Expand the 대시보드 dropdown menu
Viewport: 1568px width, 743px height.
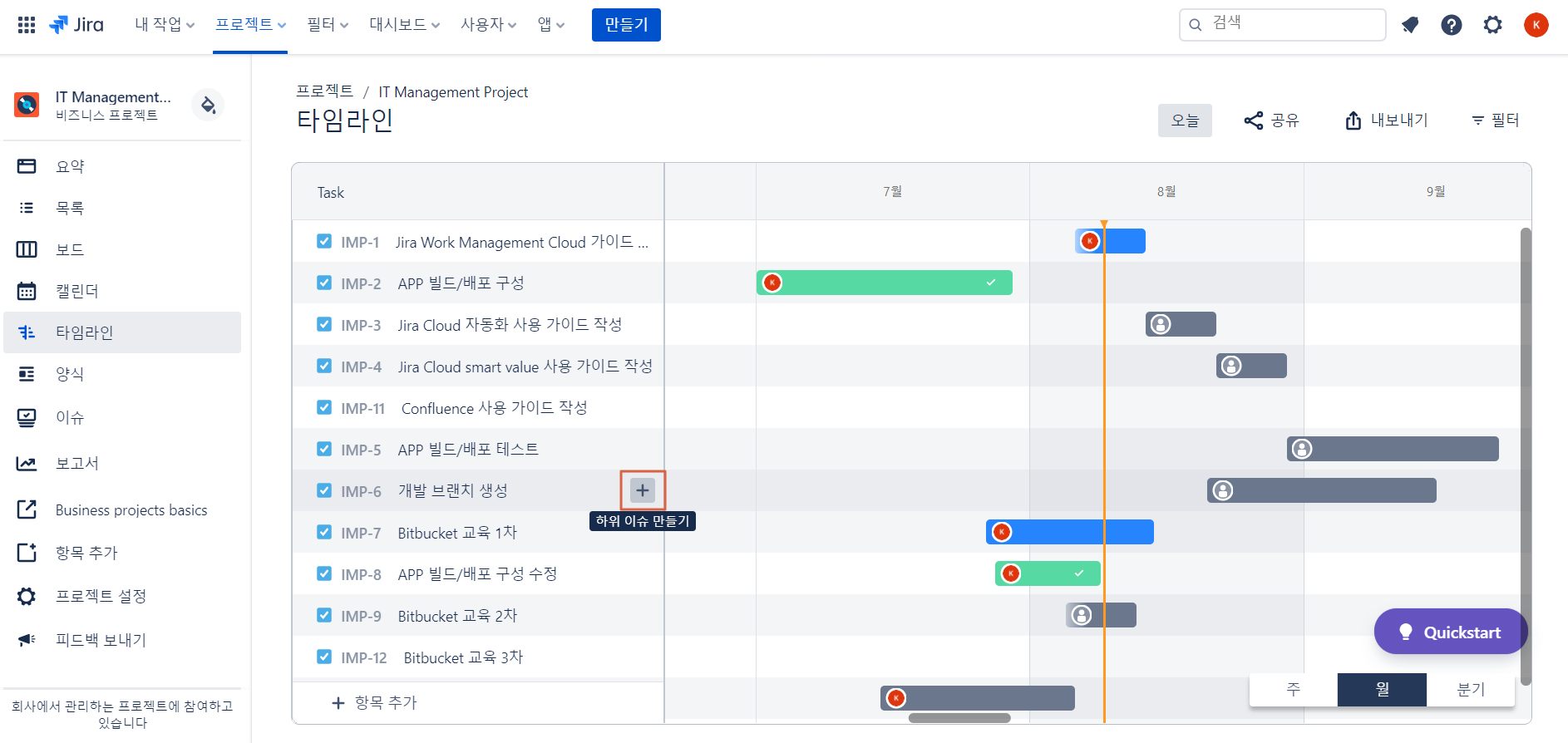coord(405,25)
